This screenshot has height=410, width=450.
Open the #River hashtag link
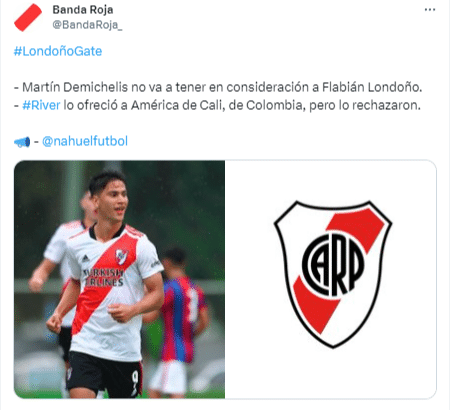tap(41, 105)
